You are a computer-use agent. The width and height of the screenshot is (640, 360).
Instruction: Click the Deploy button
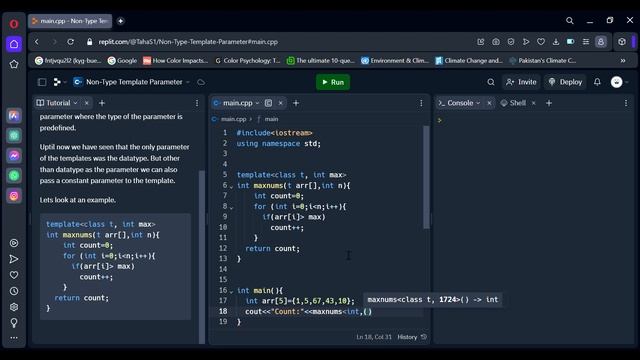coord(565,82)
